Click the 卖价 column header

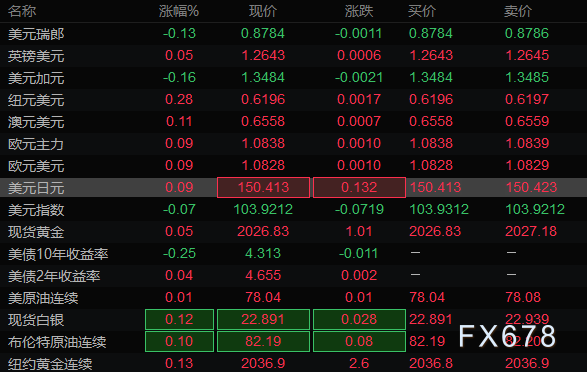518,11
